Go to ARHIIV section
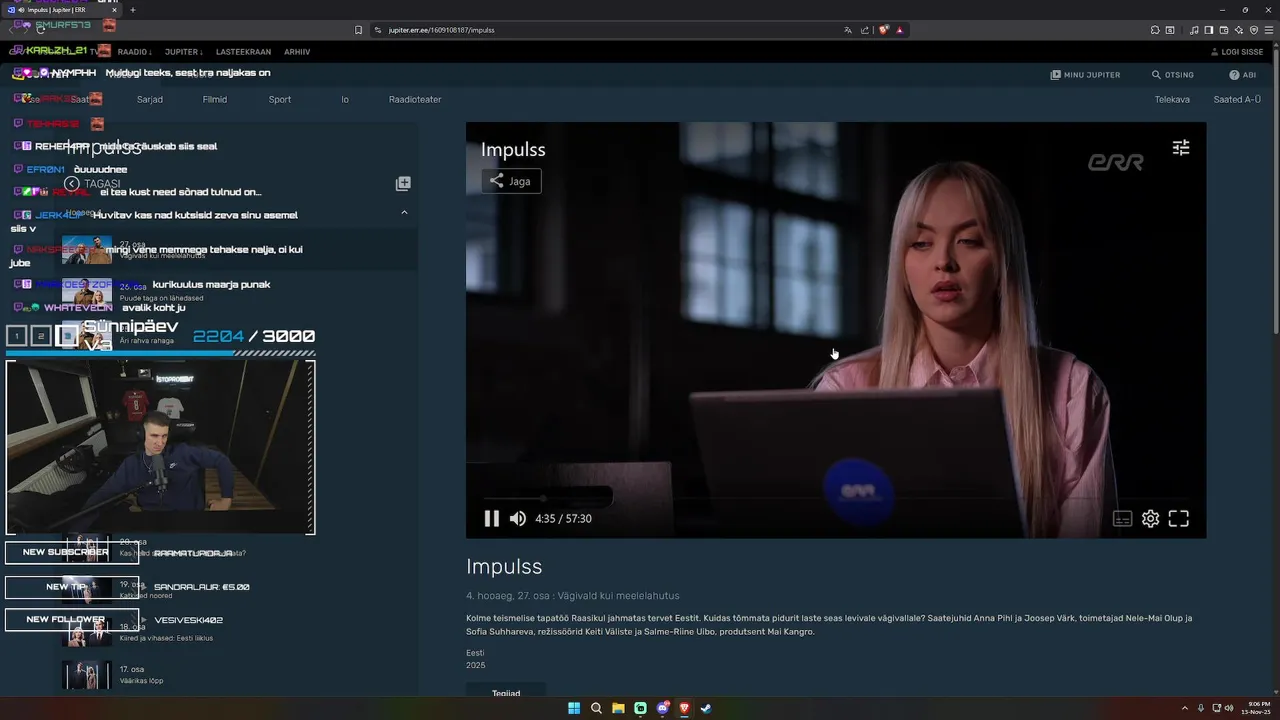This screenshot has width=1280, height=720. (x=297, y=52)
